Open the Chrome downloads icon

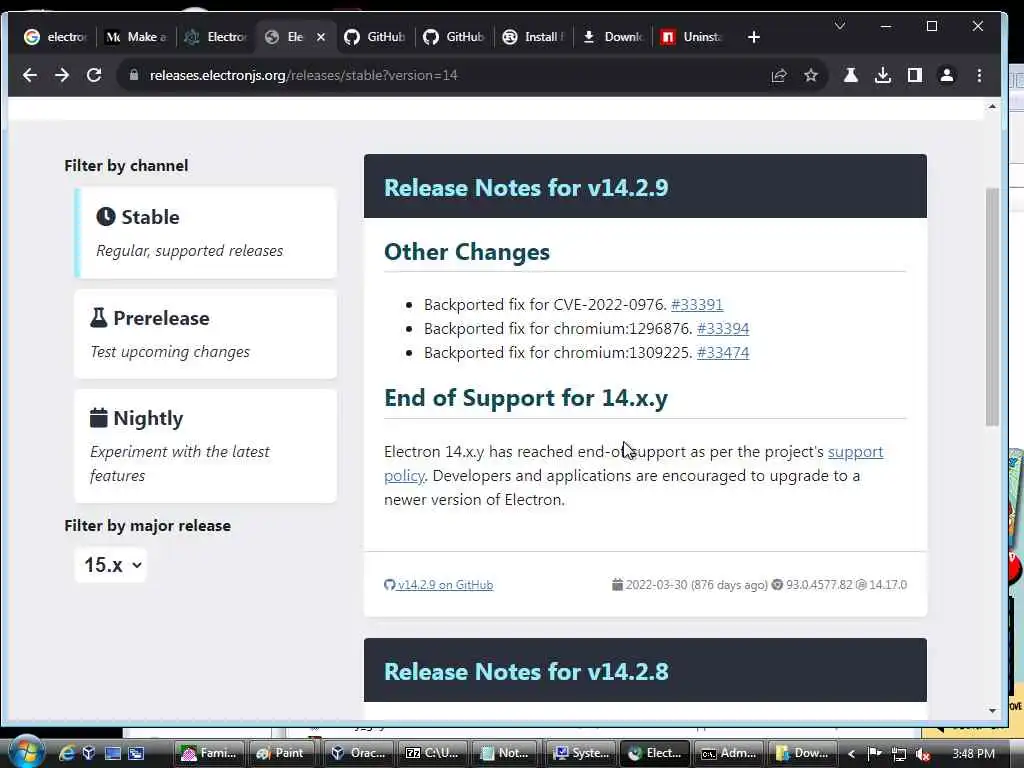tap(882, 76)
